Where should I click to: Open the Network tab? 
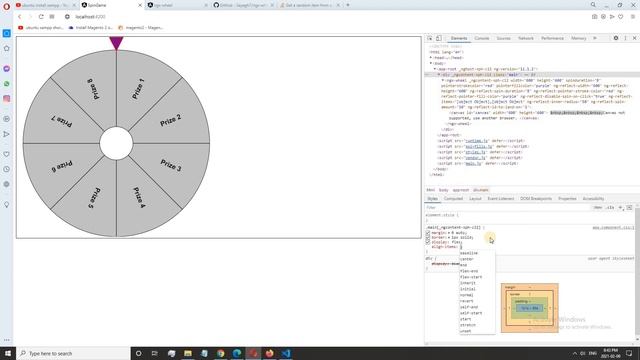(526, 38)
